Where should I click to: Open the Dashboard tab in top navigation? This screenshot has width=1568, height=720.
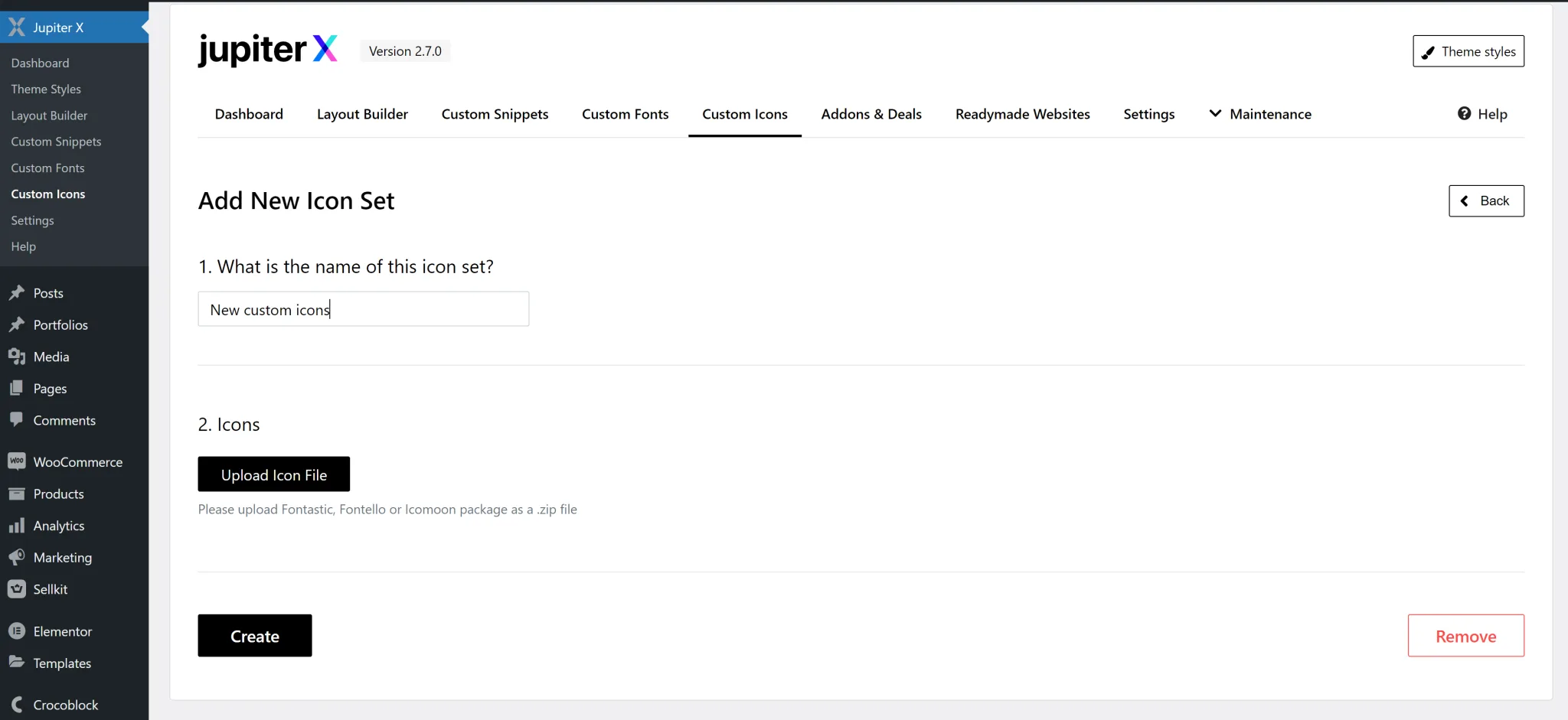(x=249, y=114)
